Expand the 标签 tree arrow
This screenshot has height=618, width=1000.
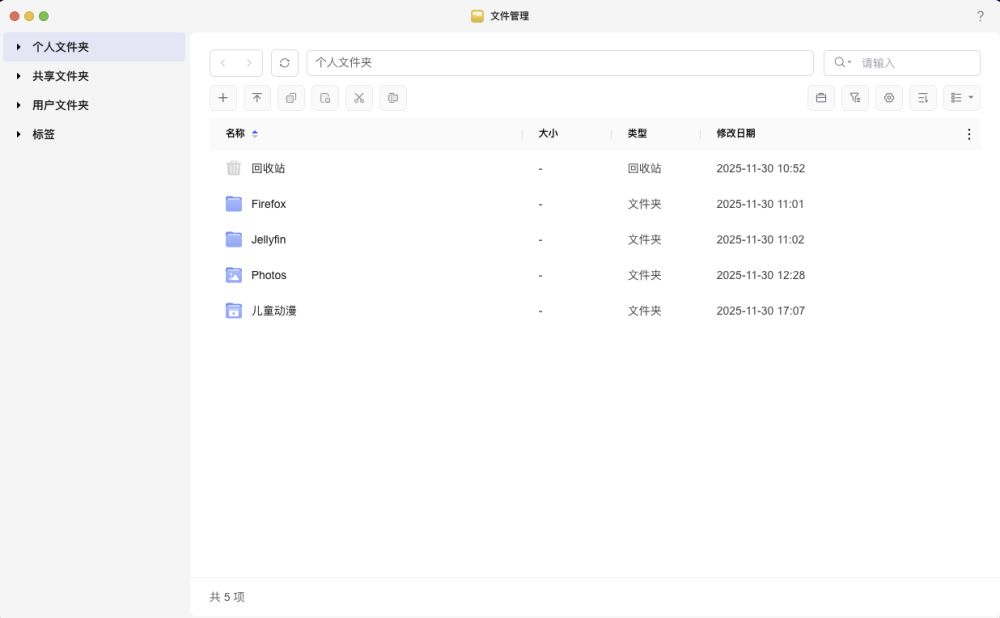tap(18, 134)
